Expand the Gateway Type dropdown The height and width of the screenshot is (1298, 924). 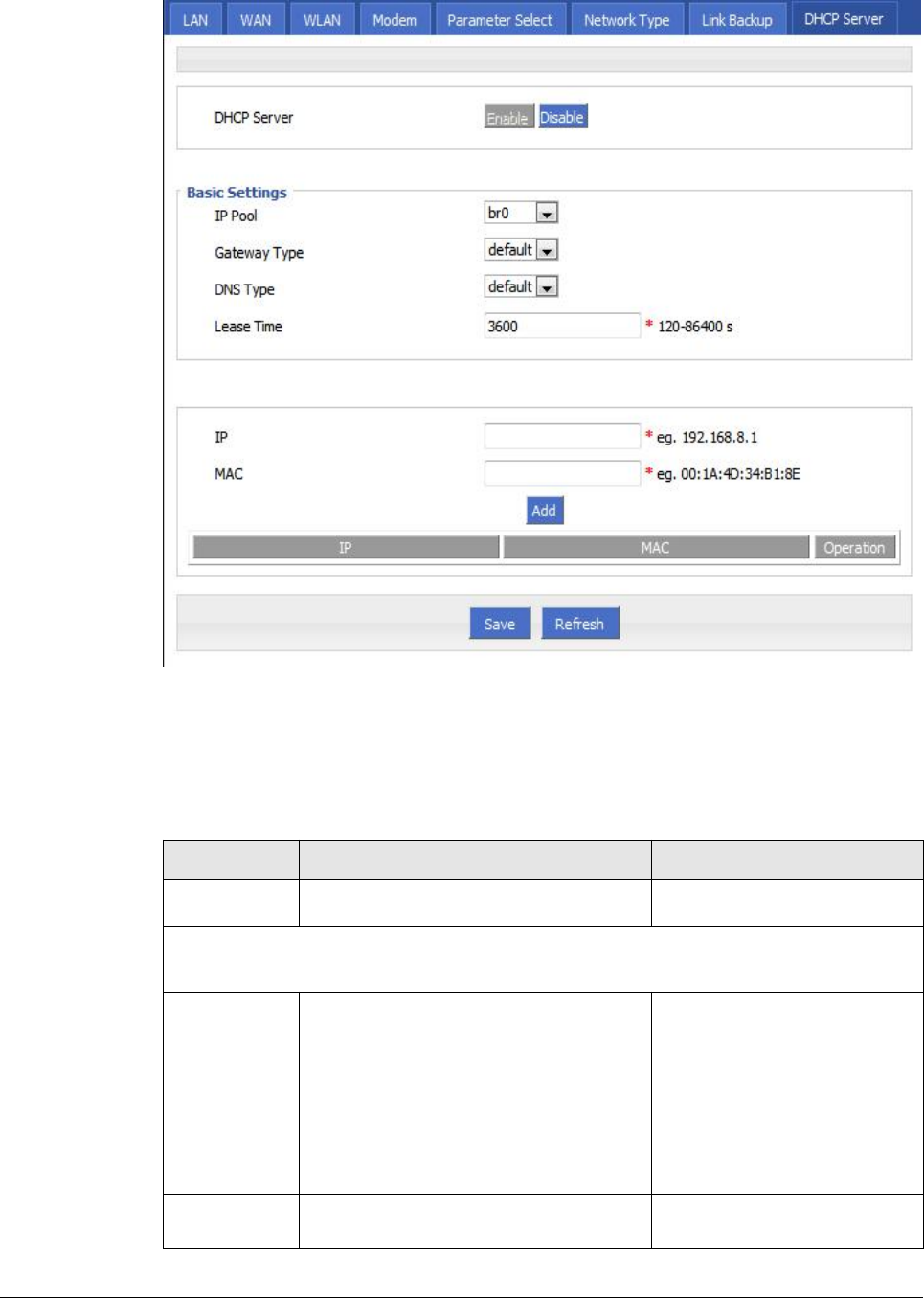click(x=521, y=250)
